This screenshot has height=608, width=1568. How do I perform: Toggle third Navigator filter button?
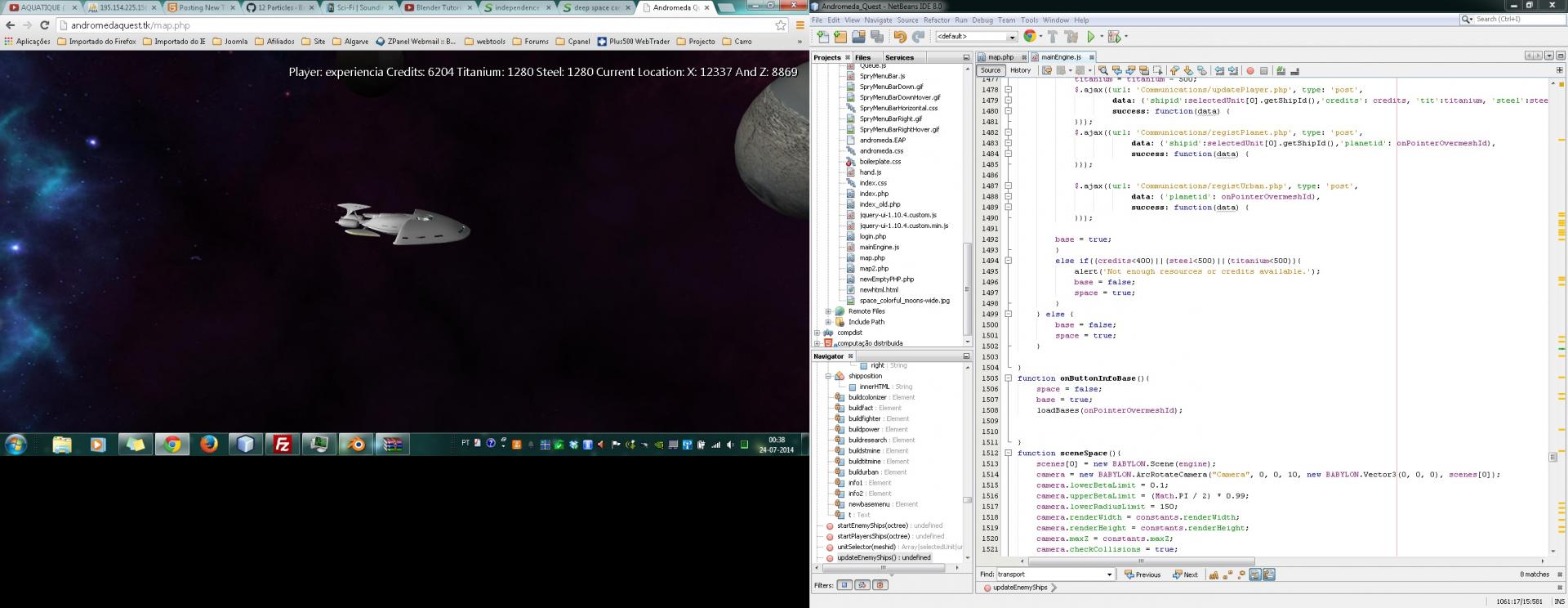pyautogui.click(x=880, y=585)
